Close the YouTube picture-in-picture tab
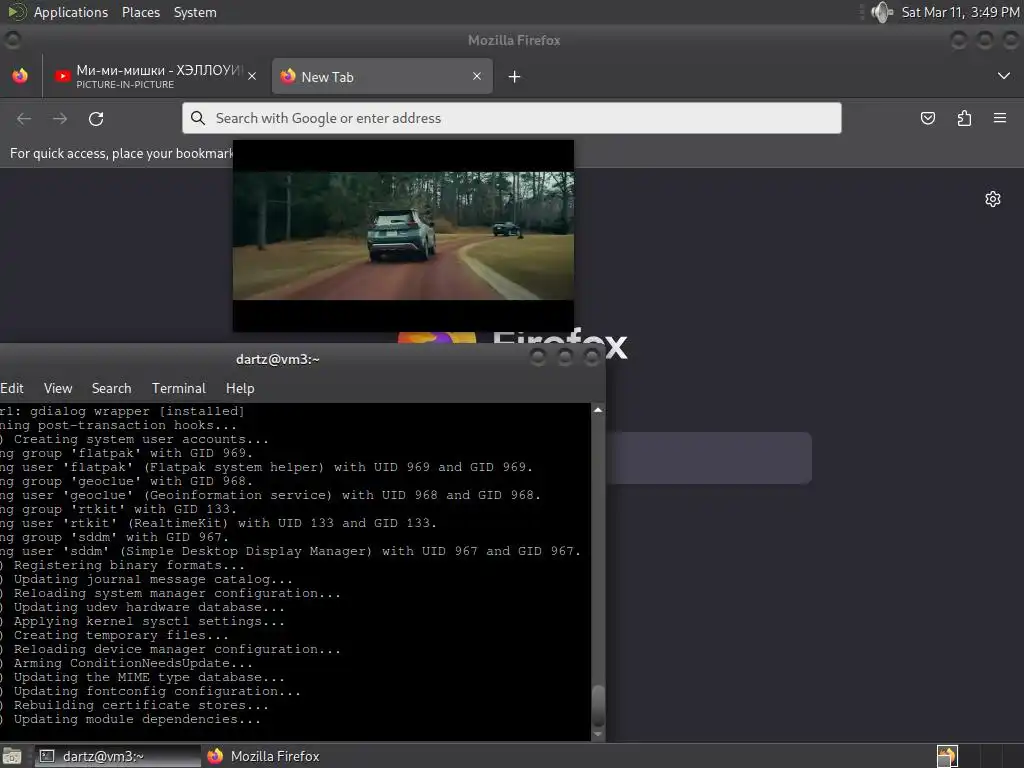 pyautogui.click(x=252, y=76)
